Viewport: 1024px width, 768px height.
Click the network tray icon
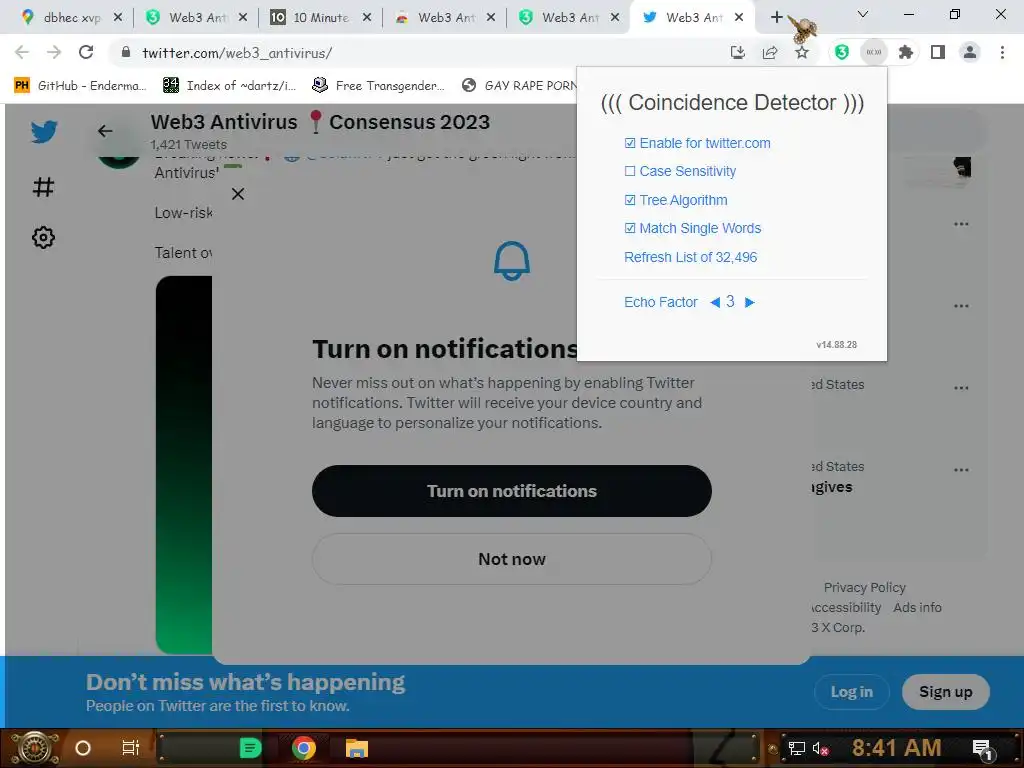797,748
